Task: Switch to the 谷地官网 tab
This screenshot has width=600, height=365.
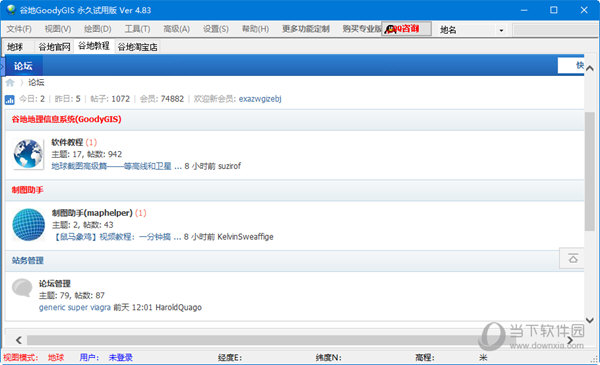Action: coord(54,47)
